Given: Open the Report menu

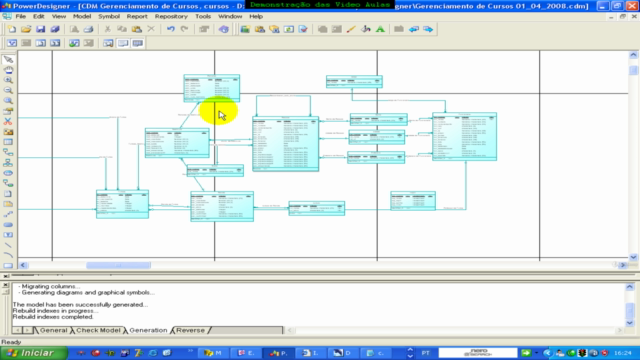Looking at the screenshot, I should [x=137, y=16].
